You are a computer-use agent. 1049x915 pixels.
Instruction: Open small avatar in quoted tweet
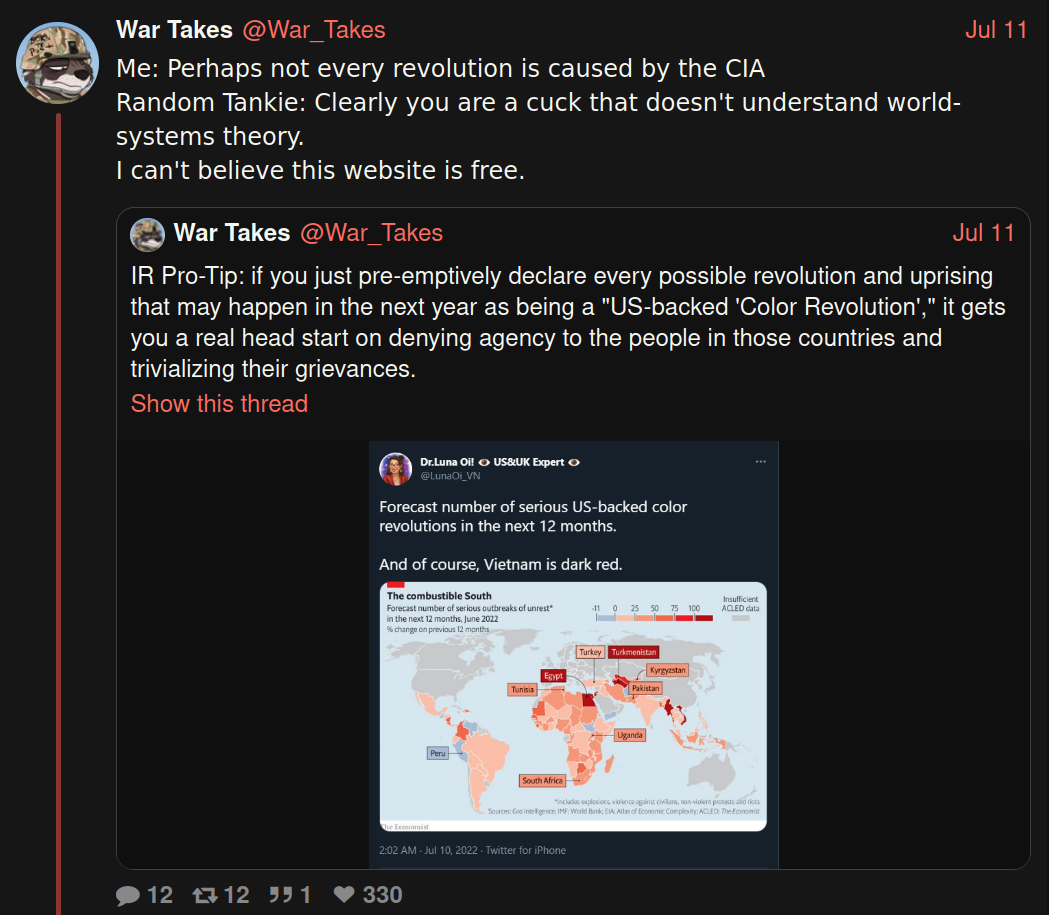click(x=147, y=234)
